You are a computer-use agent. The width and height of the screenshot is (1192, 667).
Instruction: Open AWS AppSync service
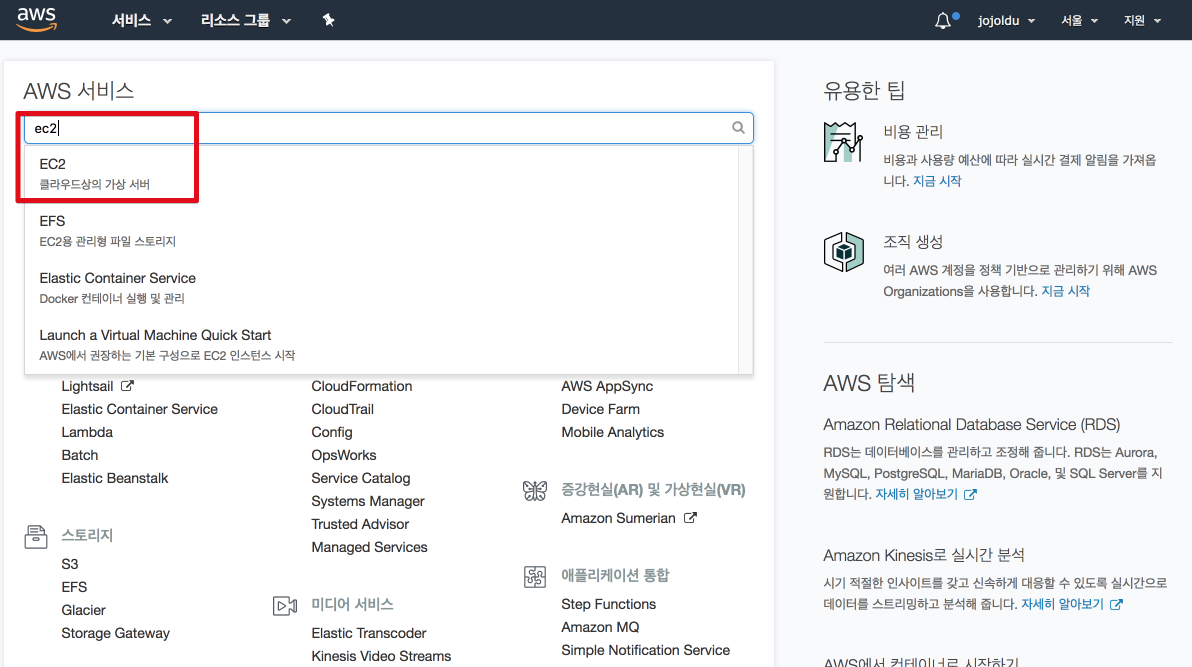607,386
